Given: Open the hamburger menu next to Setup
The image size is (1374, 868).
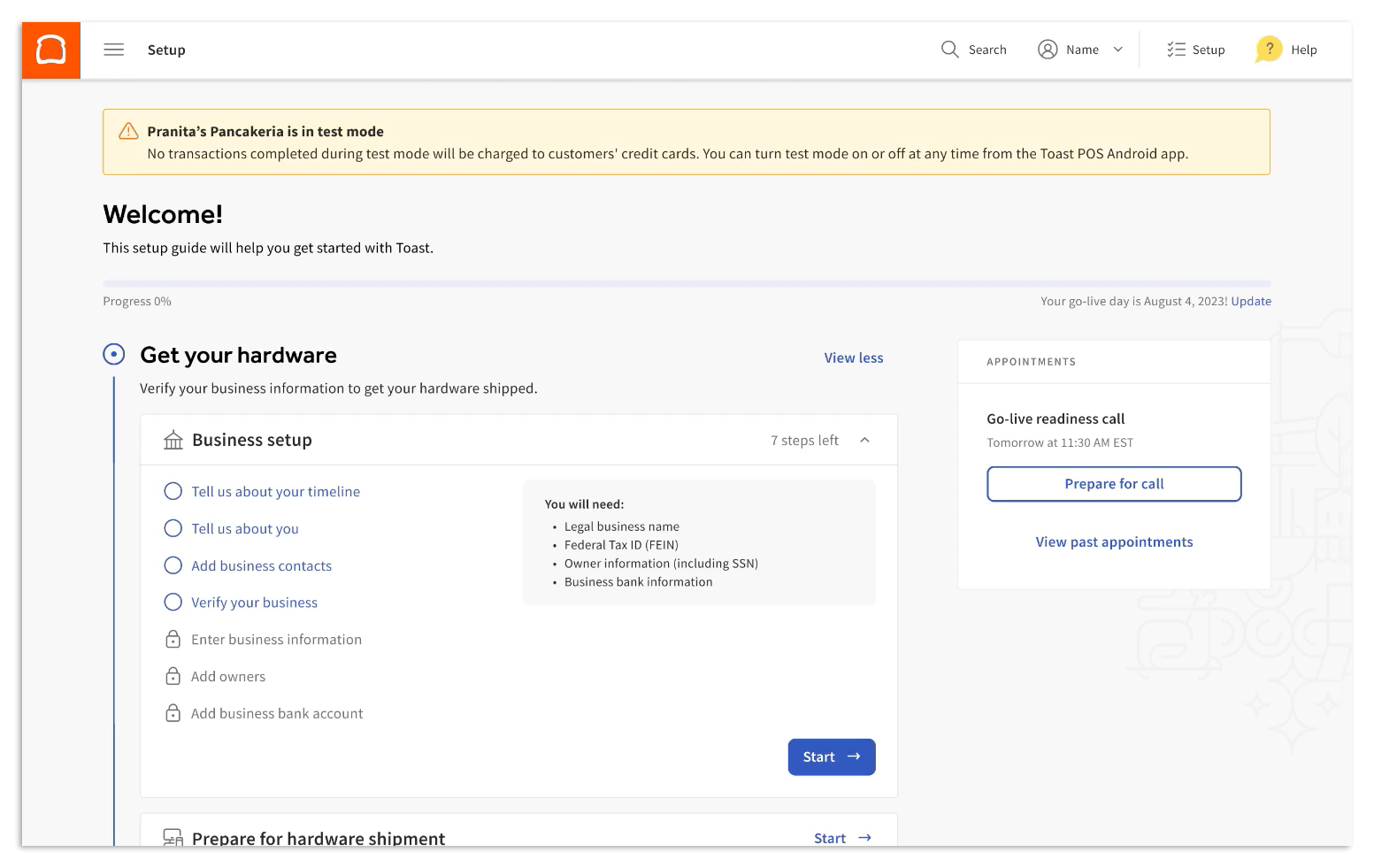Looking at the screenshot, I should point(113,50).
